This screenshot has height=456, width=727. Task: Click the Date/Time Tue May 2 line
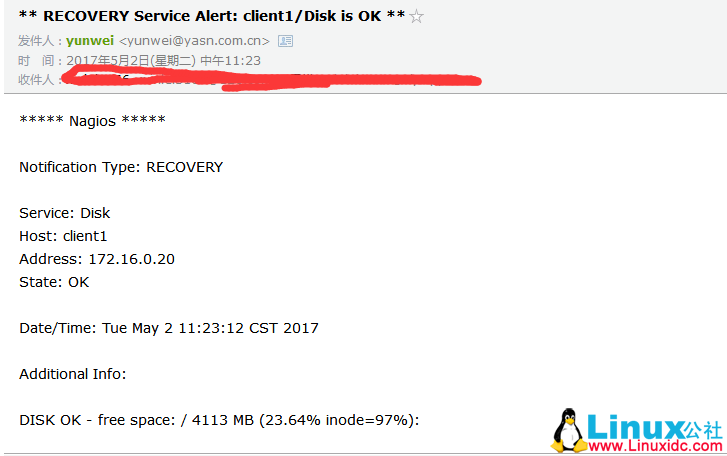click(169, 328)
